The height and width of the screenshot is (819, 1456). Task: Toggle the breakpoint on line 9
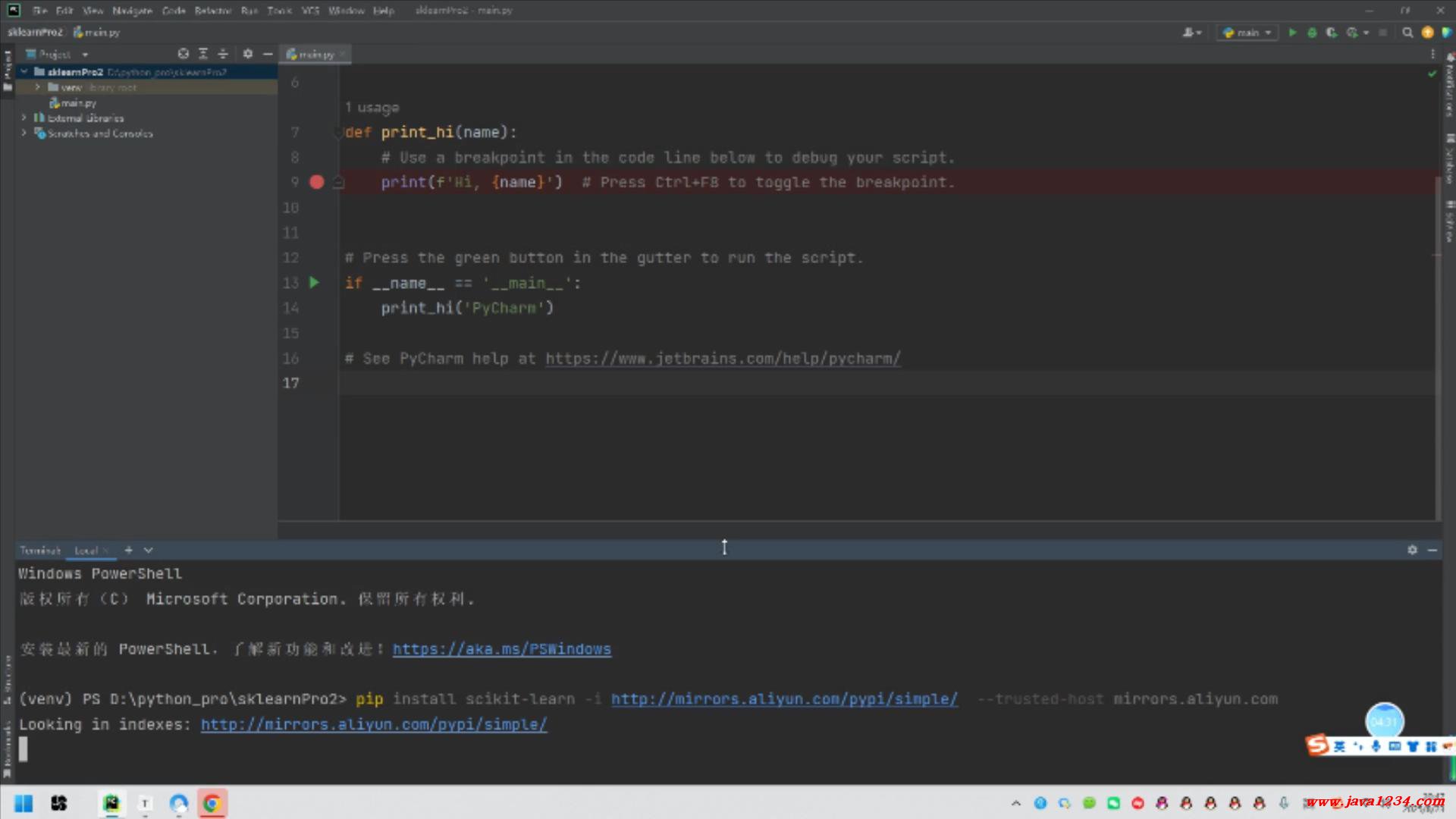click(317, 182)
